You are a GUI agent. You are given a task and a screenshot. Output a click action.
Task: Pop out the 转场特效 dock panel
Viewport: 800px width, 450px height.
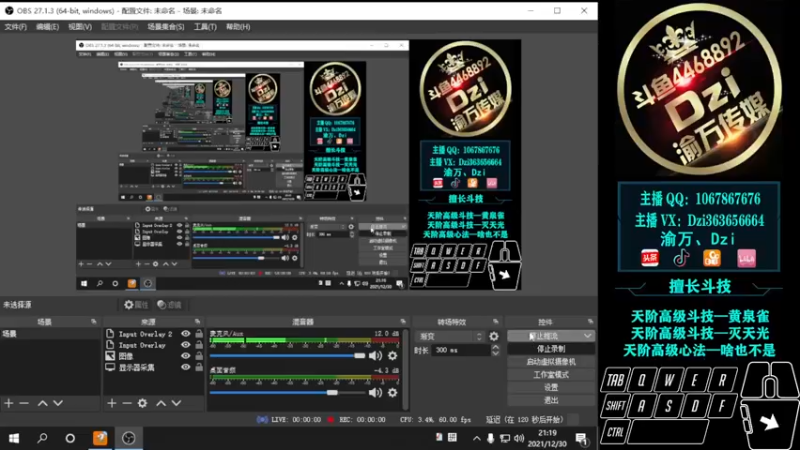click(495, 321)
